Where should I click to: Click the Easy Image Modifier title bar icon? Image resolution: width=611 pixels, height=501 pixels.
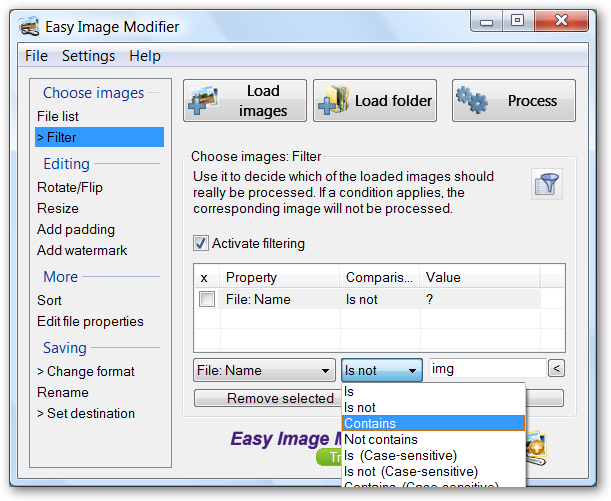click(29, 26)
